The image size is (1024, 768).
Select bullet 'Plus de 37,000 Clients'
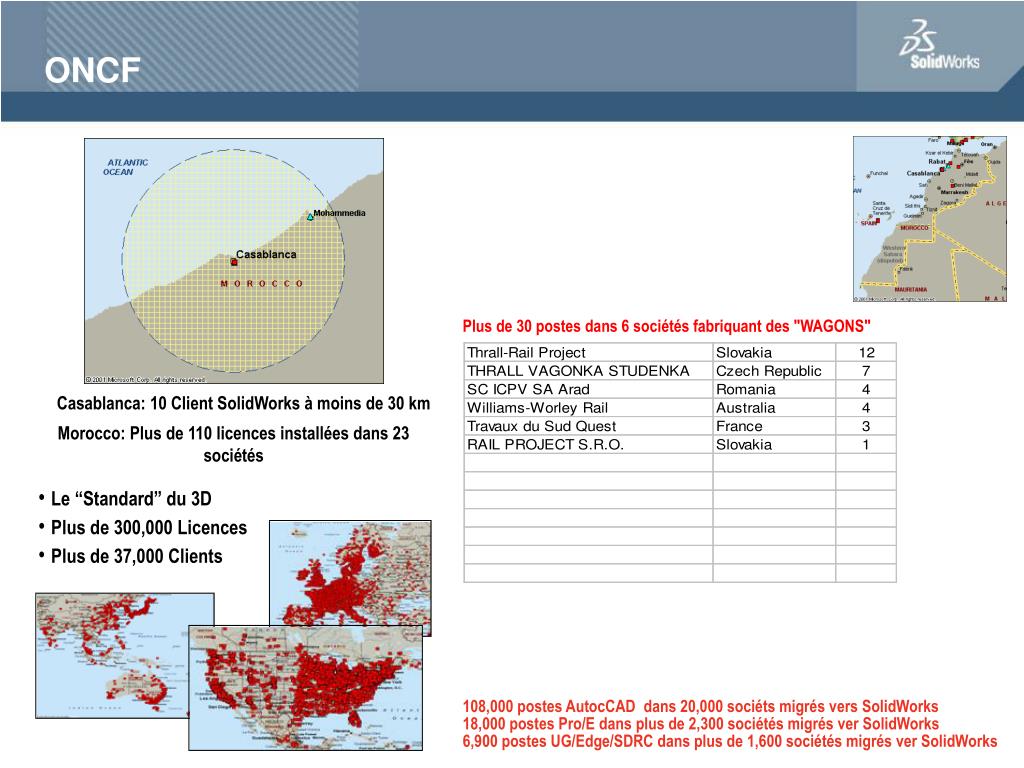(x=136, y=556)
